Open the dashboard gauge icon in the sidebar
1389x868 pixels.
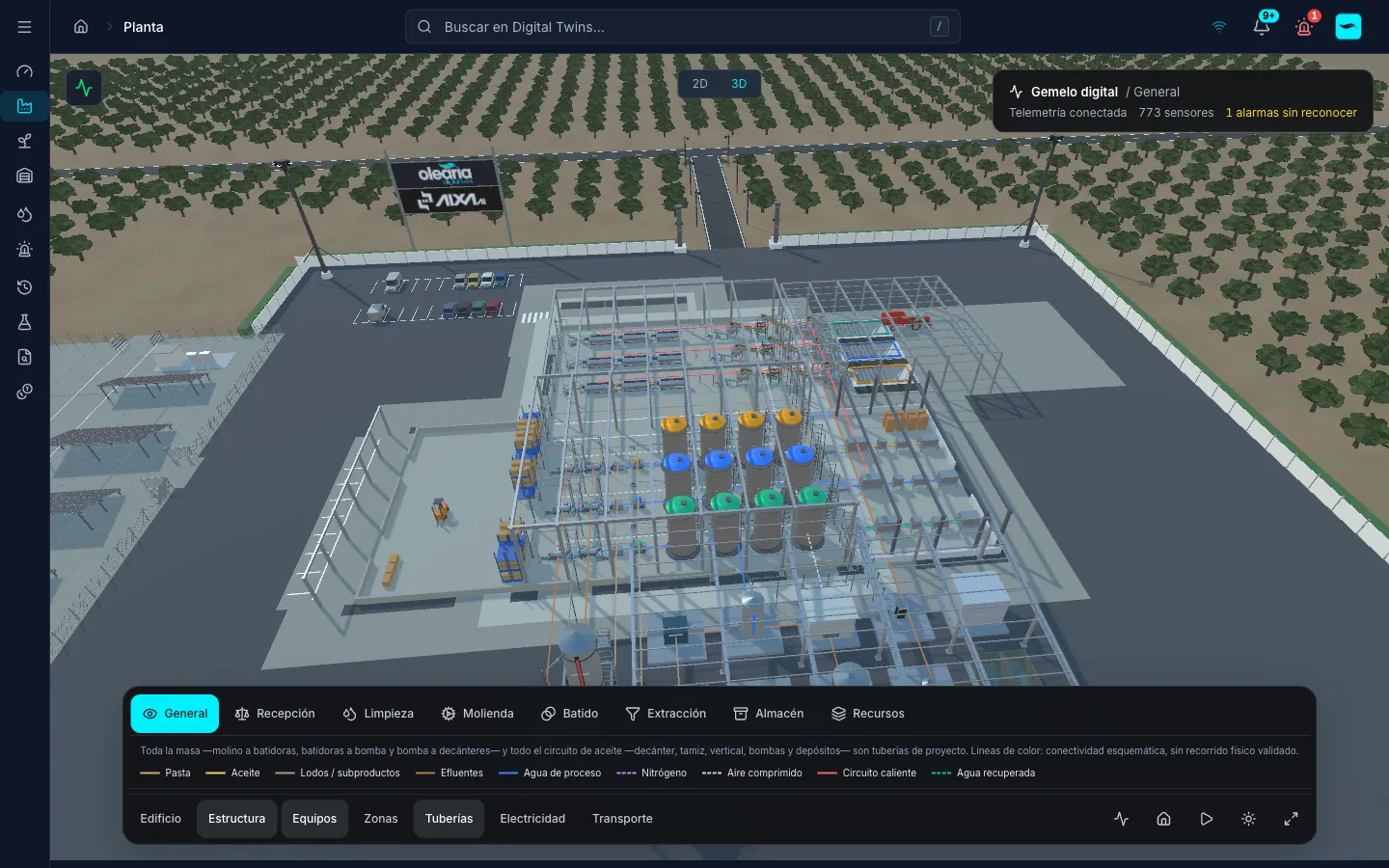point(24,71)
